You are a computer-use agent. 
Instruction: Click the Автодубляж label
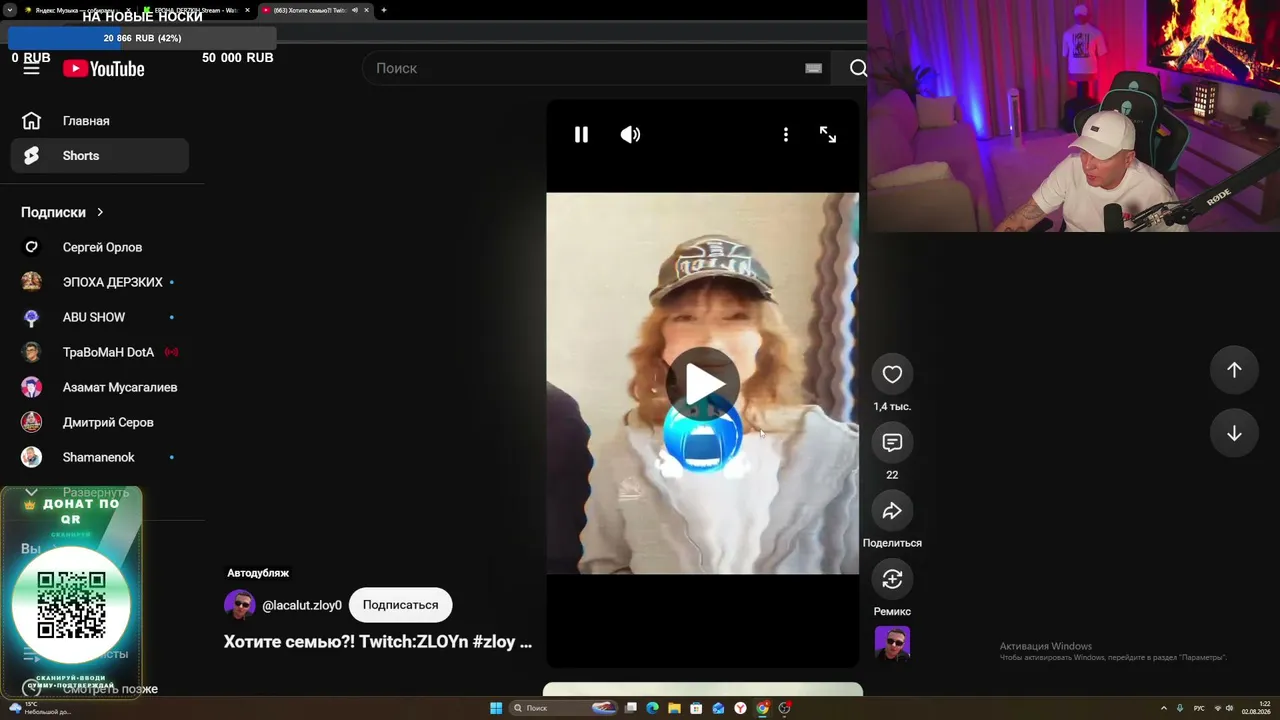(x=258, y=573)
